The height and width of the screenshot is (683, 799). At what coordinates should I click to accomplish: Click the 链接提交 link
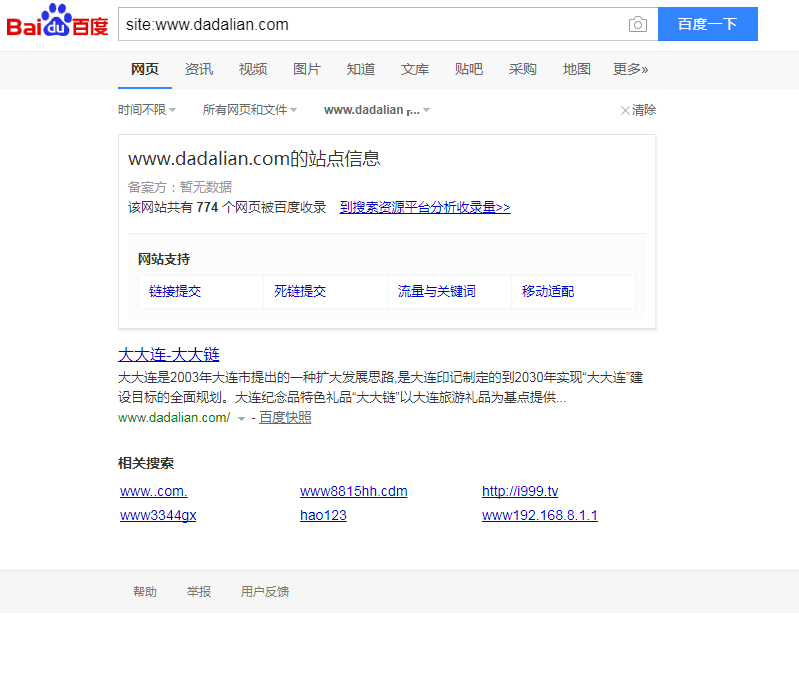point(175,292)
